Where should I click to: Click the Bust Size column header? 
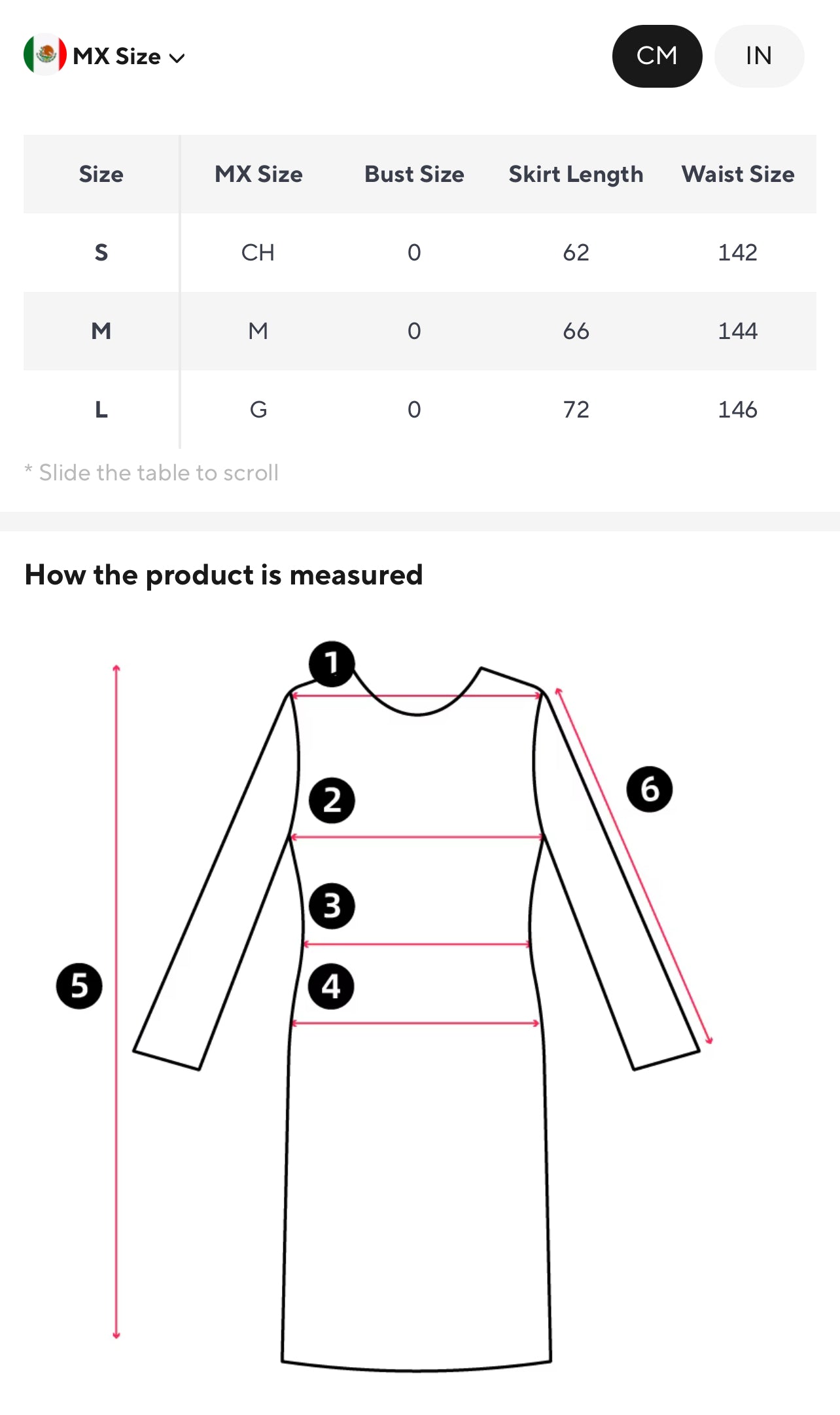tap(414, 174)
